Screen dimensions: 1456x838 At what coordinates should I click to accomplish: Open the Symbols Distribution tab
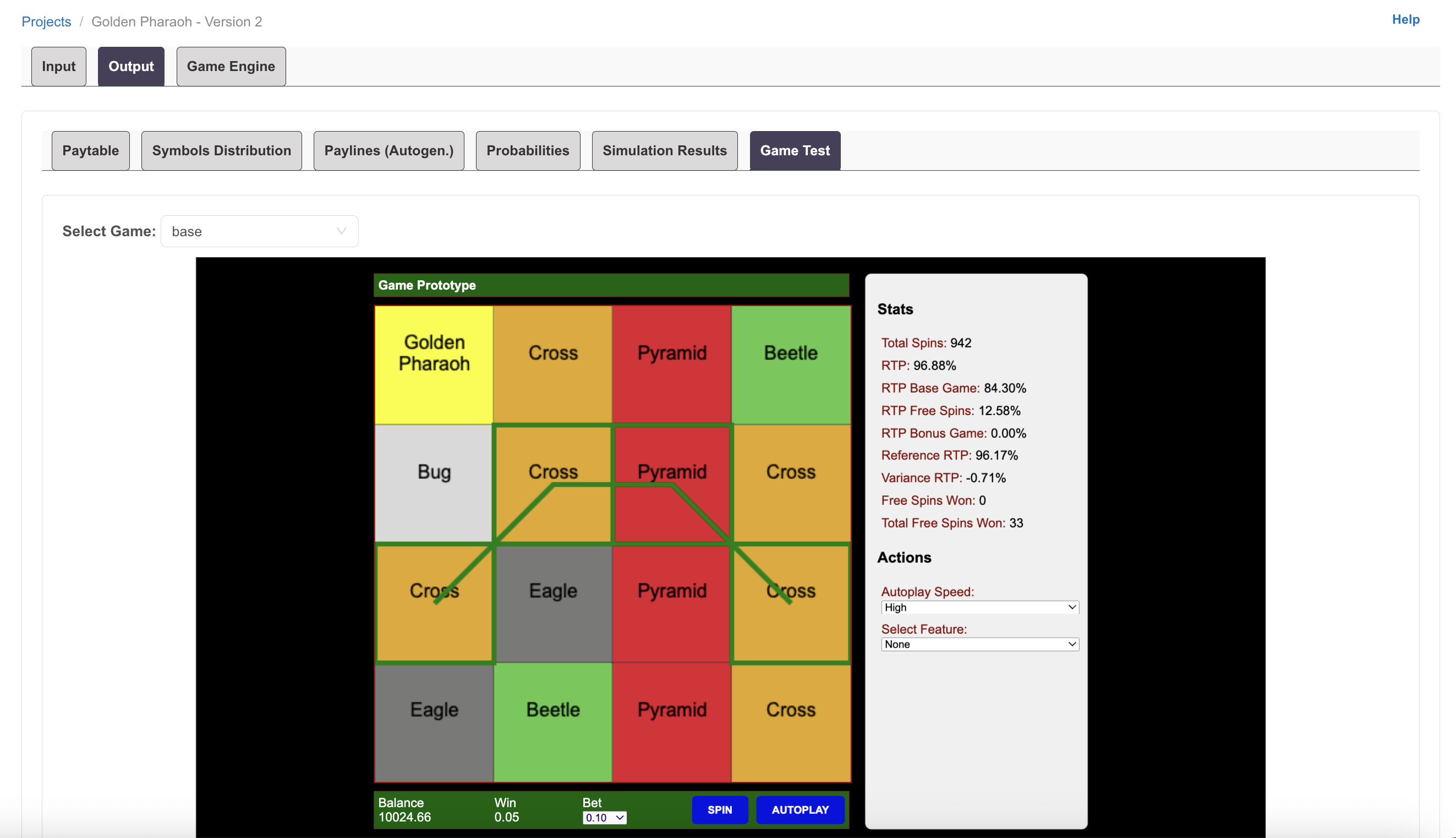pyautogui.click(x=221, y=151)
